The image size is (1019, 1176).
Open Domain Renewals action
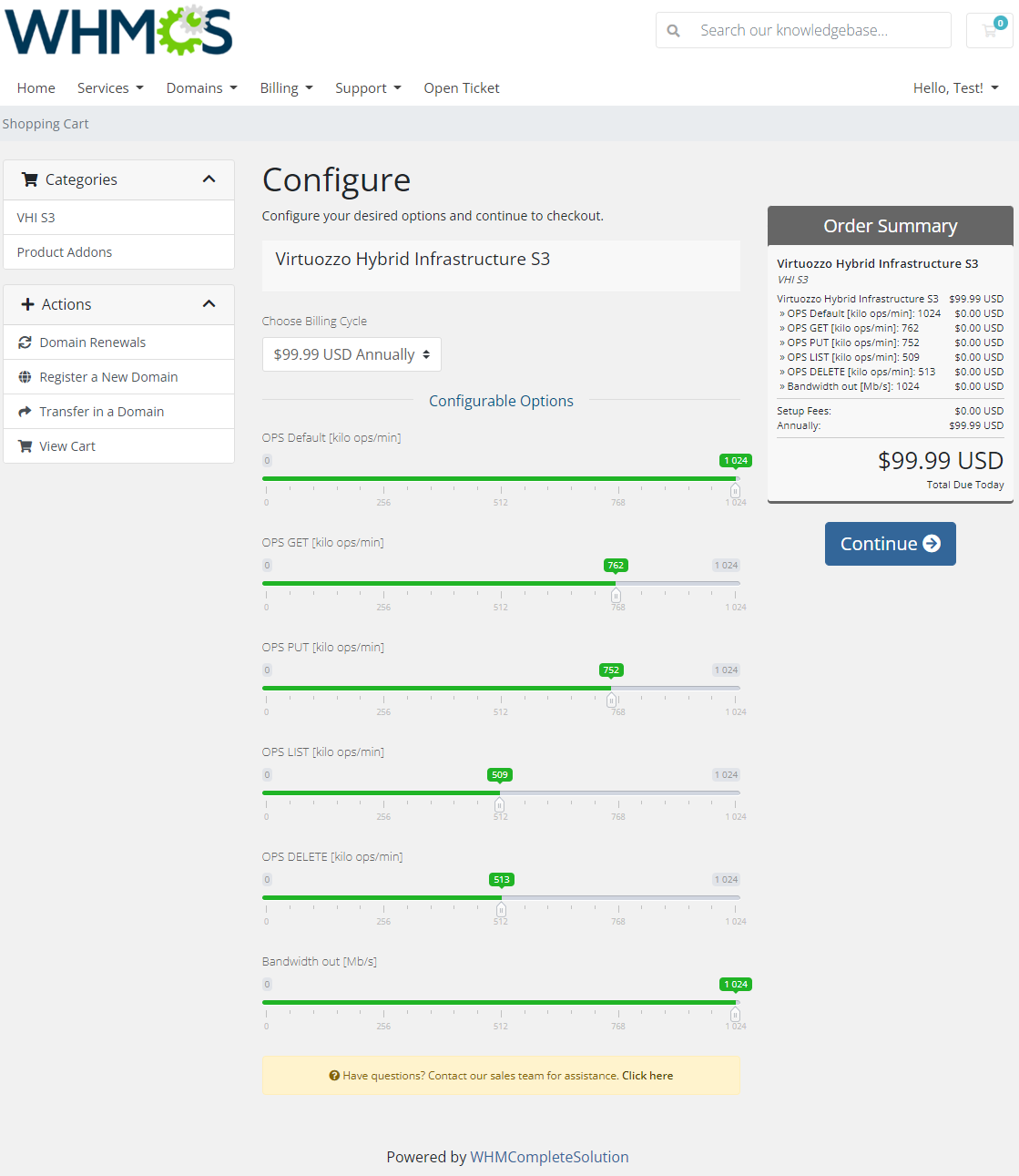pos(119,343)
